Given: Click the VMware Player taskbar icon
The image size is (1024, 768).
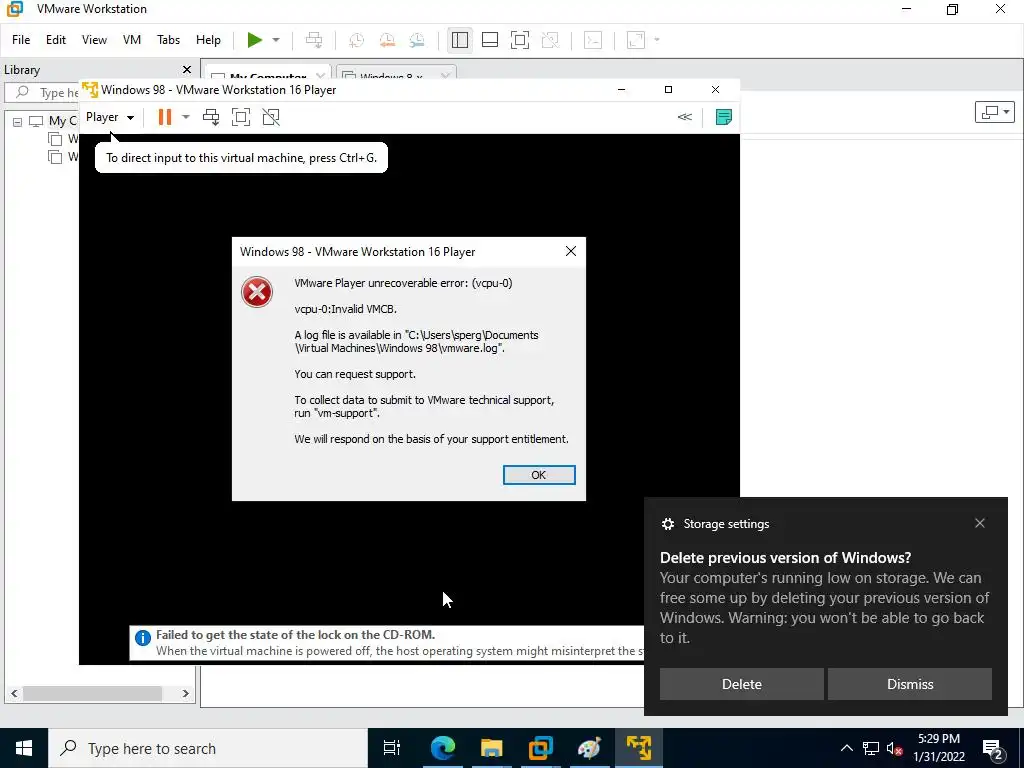Looking at the screenshot, I should click(x=638, y=748).
